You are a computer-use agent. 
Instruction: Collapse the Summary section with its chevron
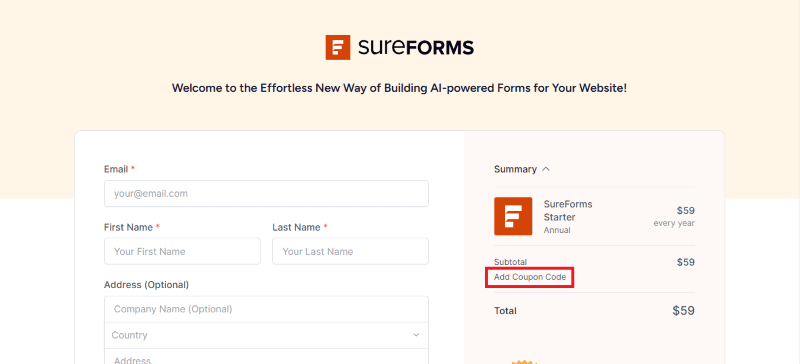click(546, 169)
